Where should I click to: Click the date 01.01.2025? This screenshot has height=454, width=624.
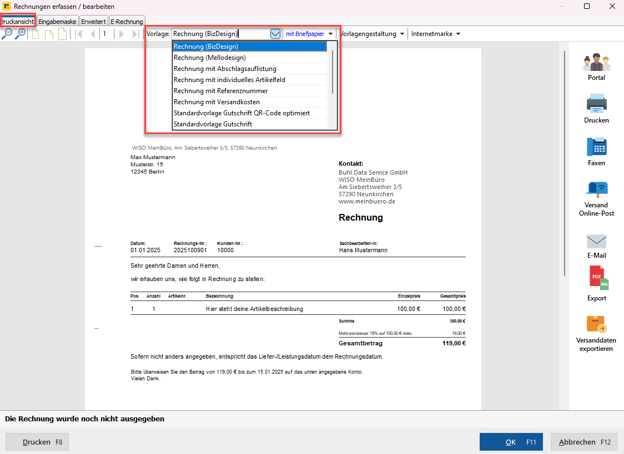click(x=145, y=250)
